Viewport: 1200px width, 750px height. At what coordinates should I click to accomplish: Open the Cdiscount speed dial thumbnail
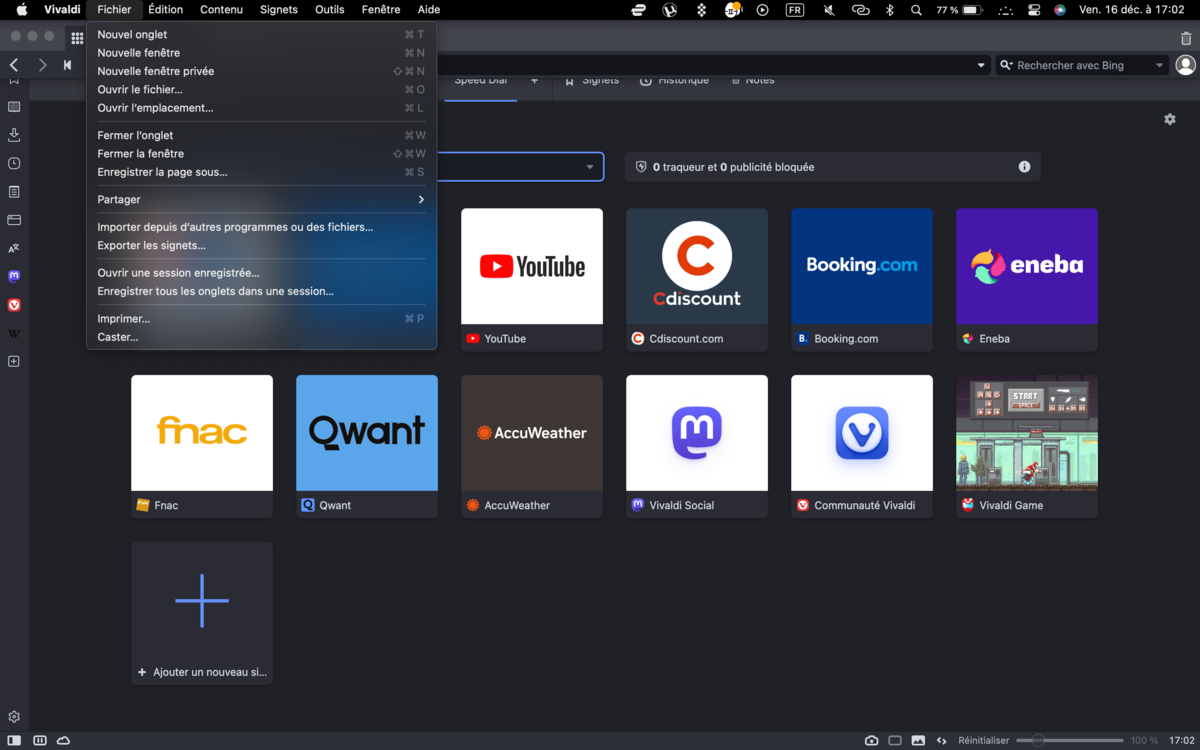pos(697,266)
